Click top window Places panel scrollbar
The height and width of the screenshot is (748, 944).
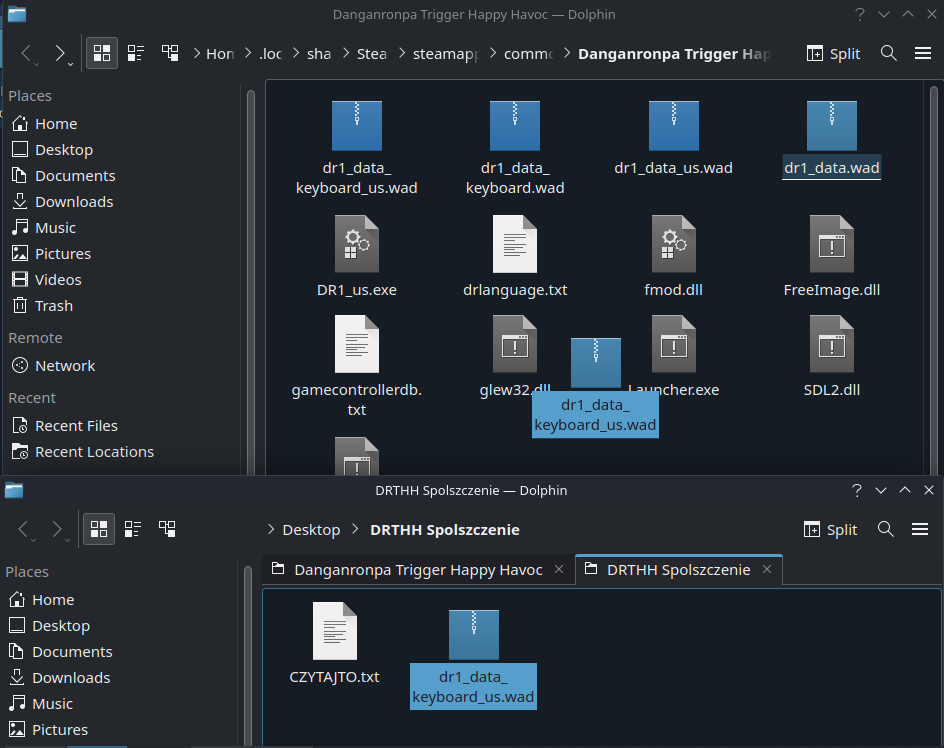[250, 282]
